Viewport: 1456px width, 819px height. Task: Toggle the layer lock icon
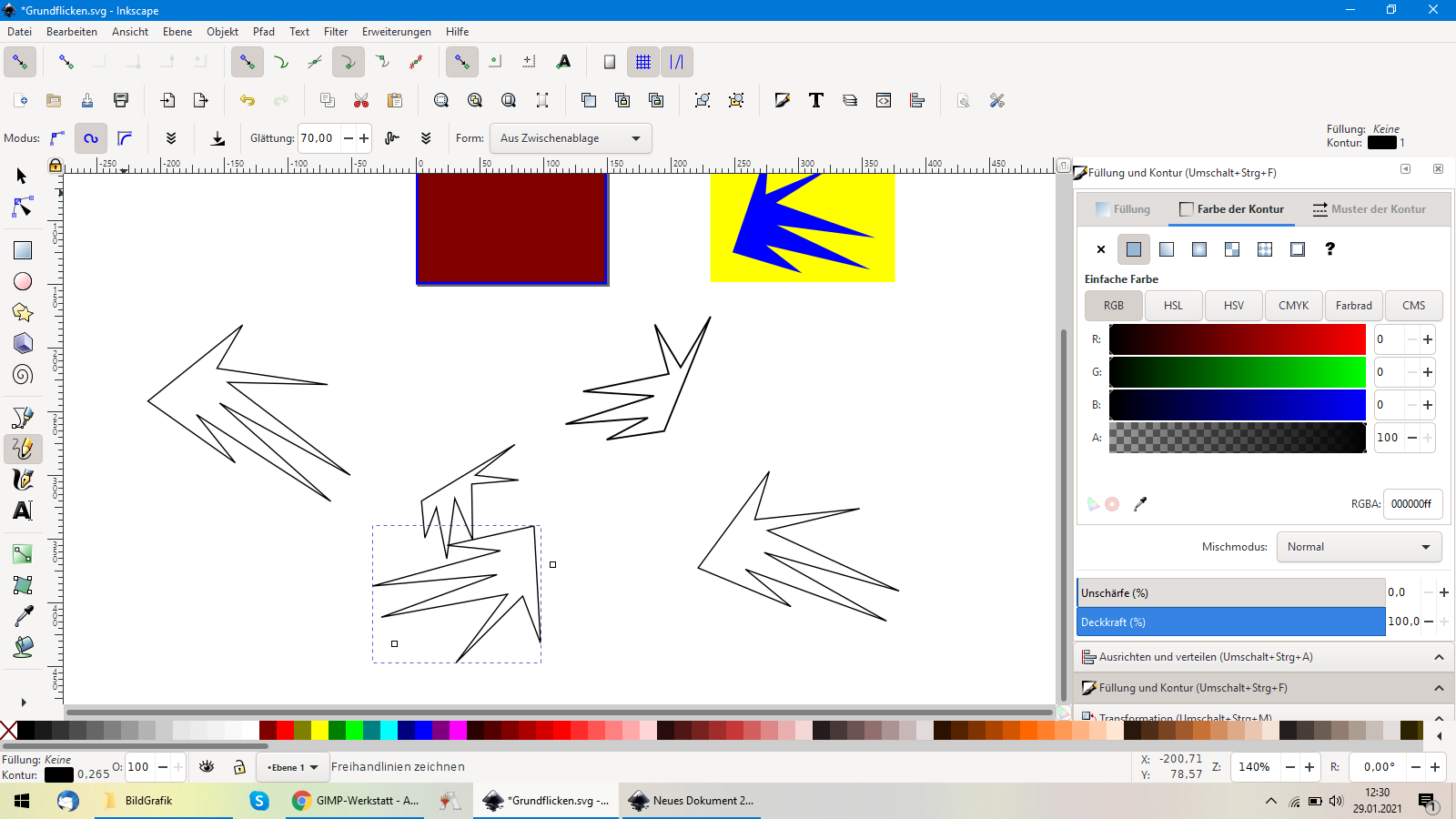(239, 767)
